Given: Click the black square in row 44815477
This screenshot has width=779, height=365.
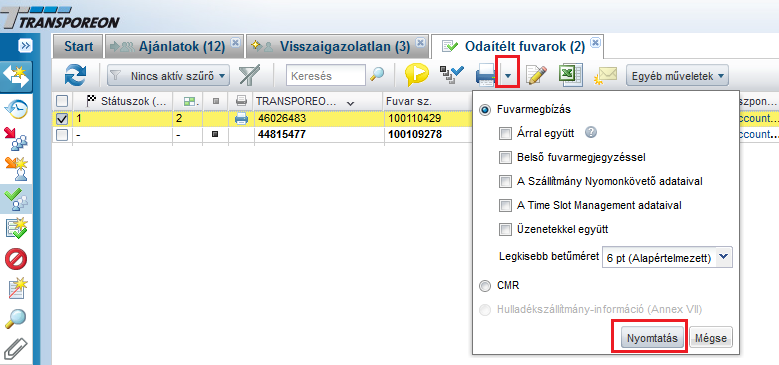Looking at the screenshot, I should point(215,135).
